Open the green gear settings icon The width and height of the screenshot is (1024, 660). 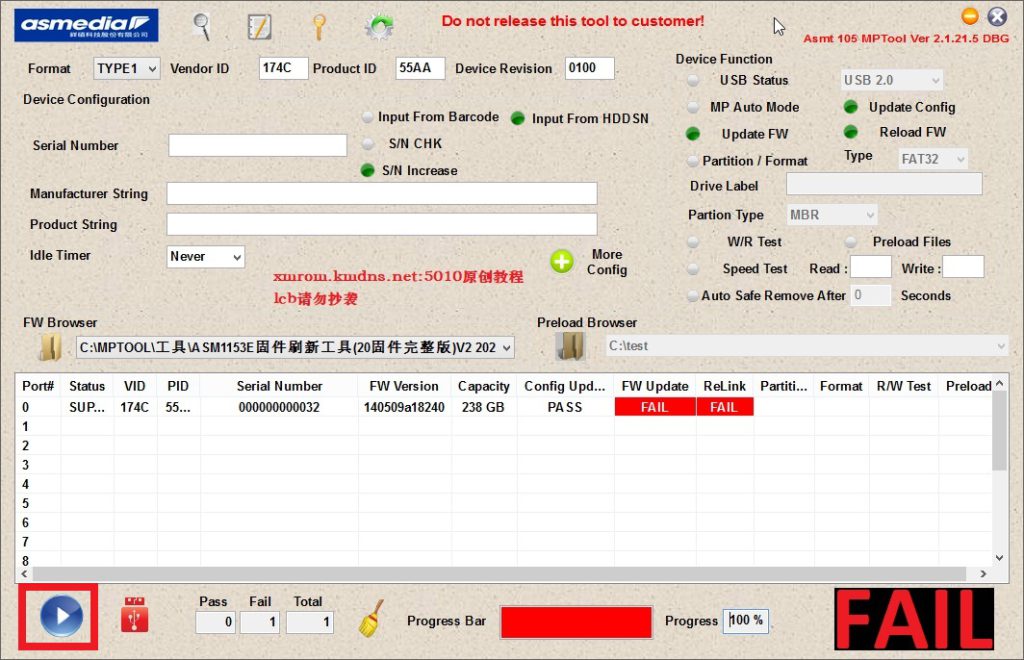(x=378, y=27)
